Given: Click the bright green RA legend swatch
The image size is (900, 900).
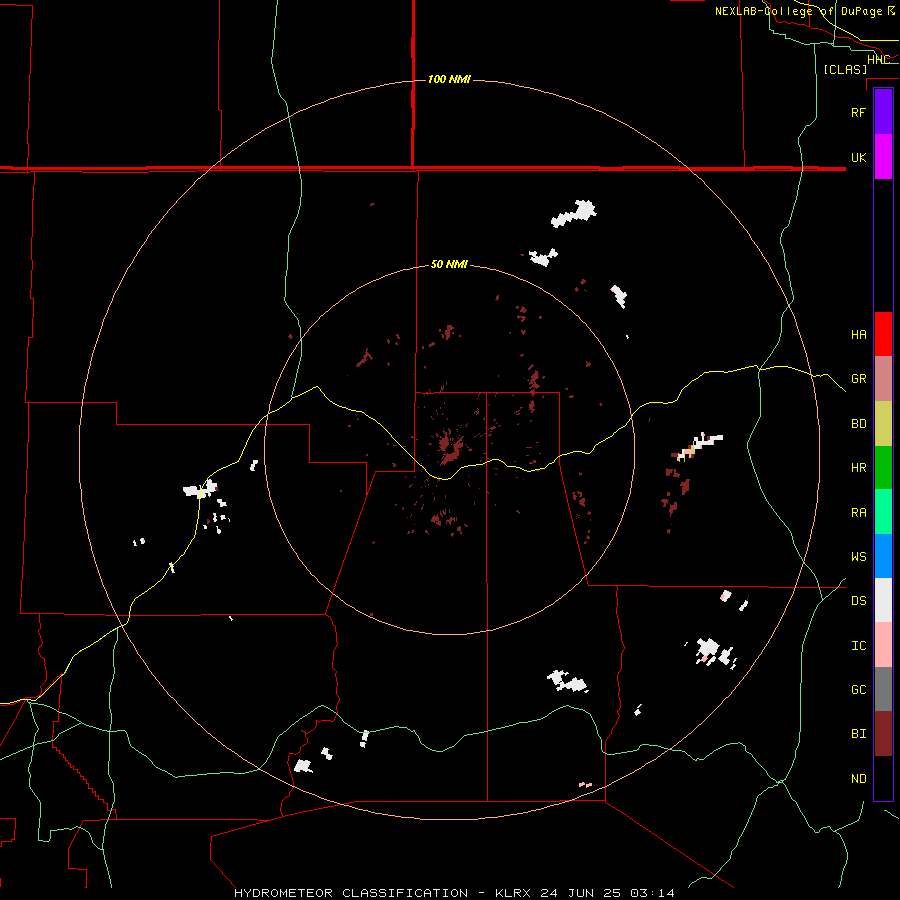Looking at the screenshot, I should pos(883,512).
